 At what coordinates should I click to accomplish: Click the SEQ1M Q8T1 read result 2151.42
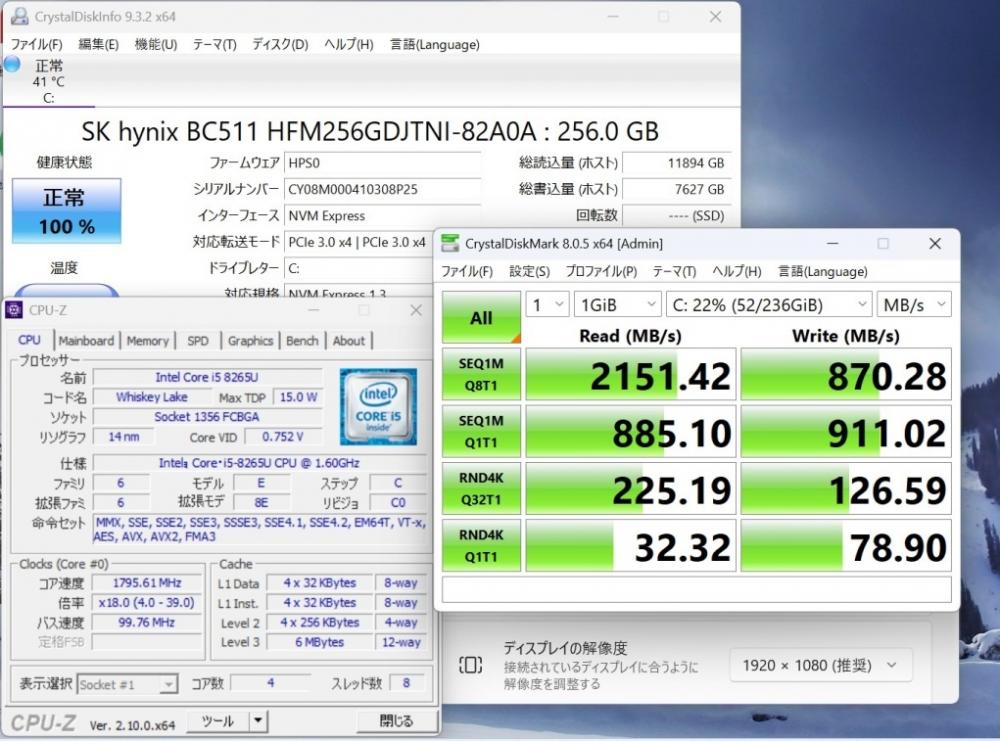[x=631, y=375]
